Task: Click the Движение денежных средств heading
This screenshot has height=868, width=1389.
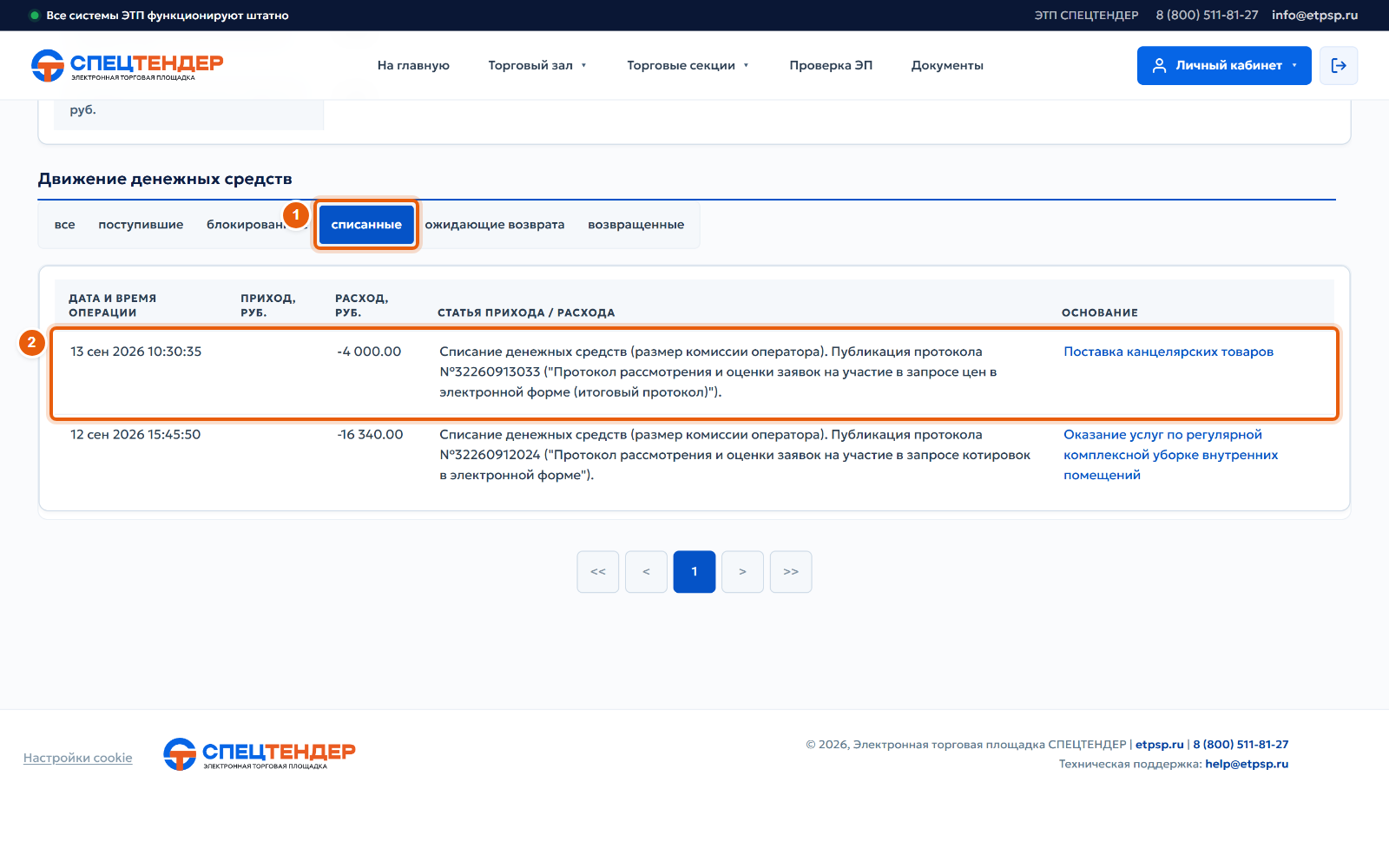Action: (165, 179)
